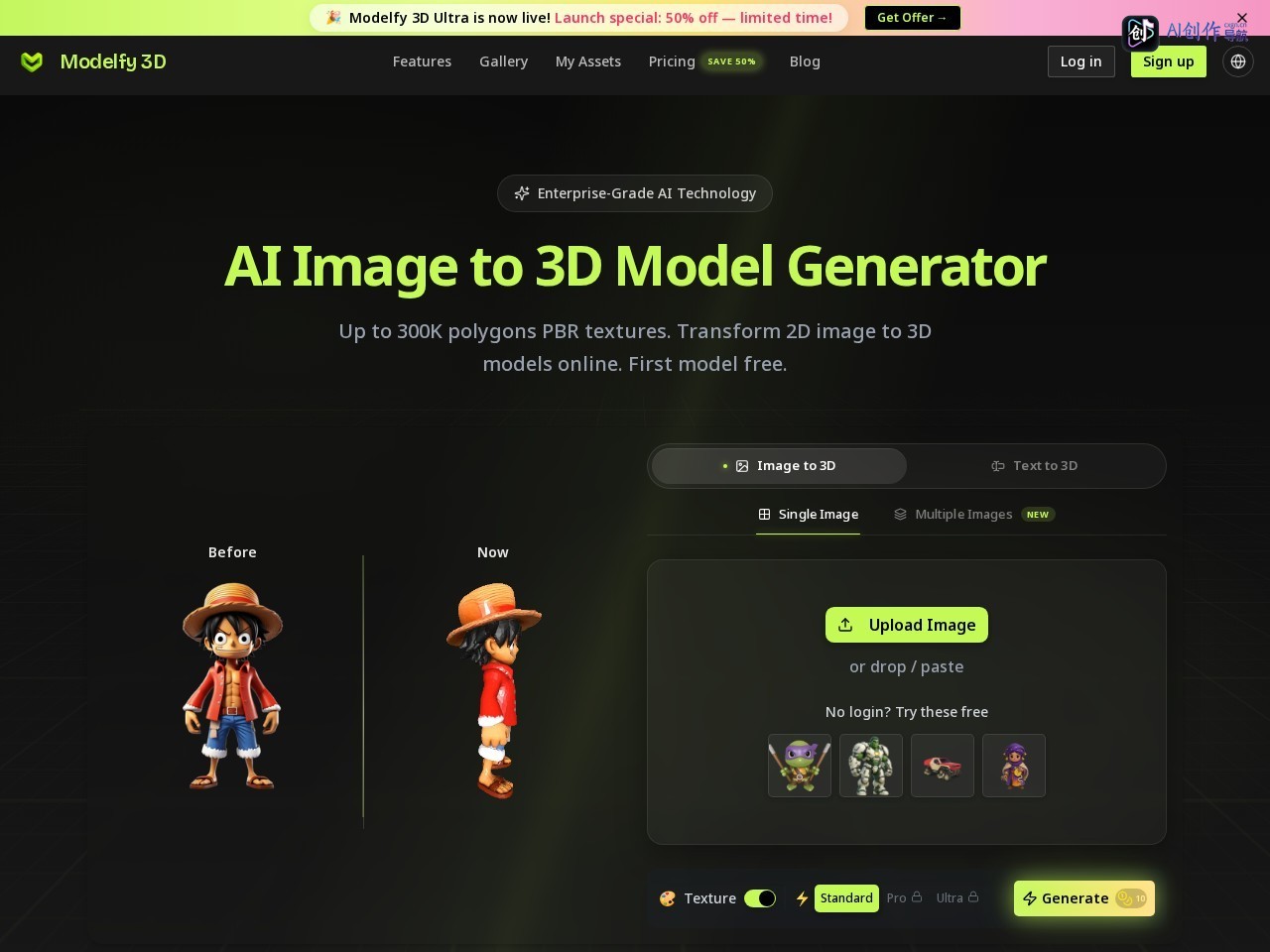Choose the locked Ultra quality mode
1270x952 pixels.
957,898
